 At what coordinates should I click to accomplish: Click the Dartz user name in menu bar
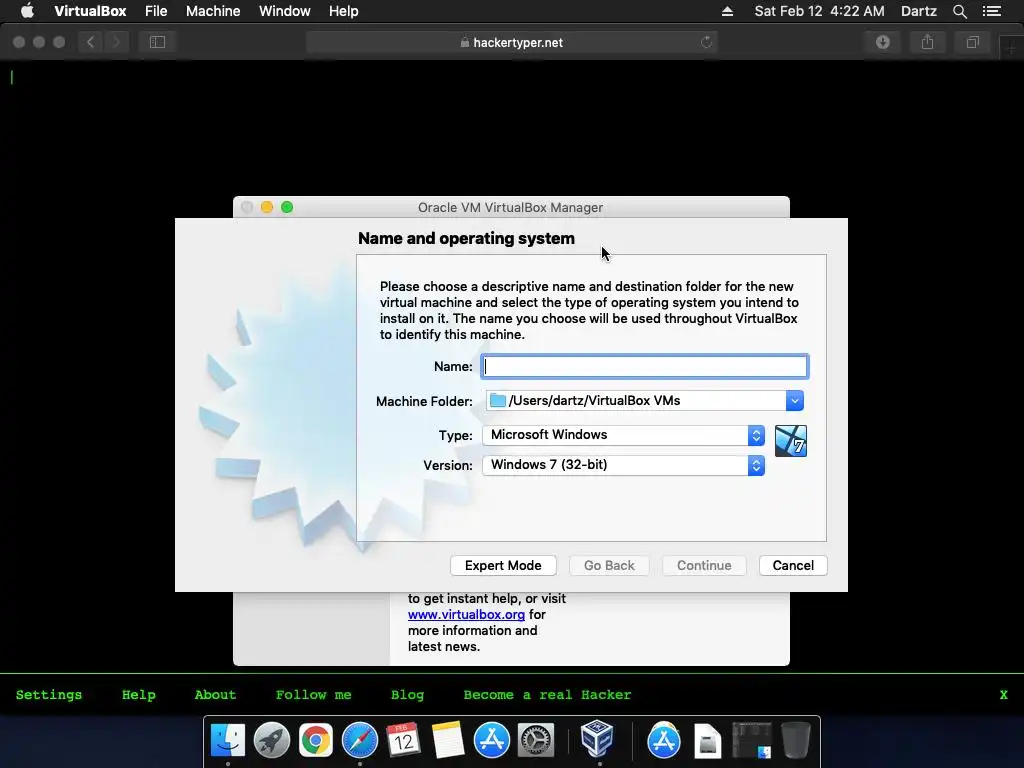tap(918, 11)
